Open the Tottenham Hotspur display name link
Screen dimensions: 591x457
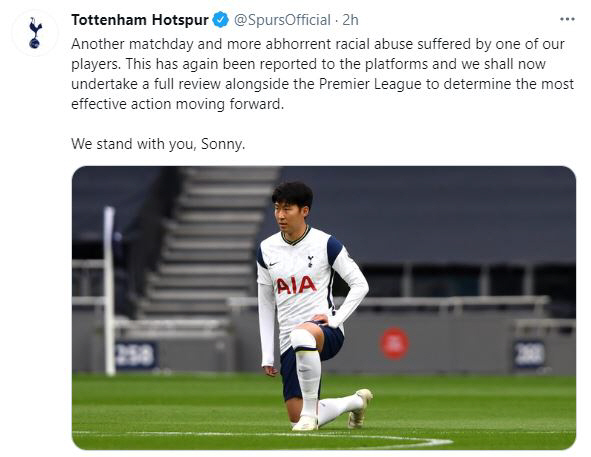click(140, 20)
